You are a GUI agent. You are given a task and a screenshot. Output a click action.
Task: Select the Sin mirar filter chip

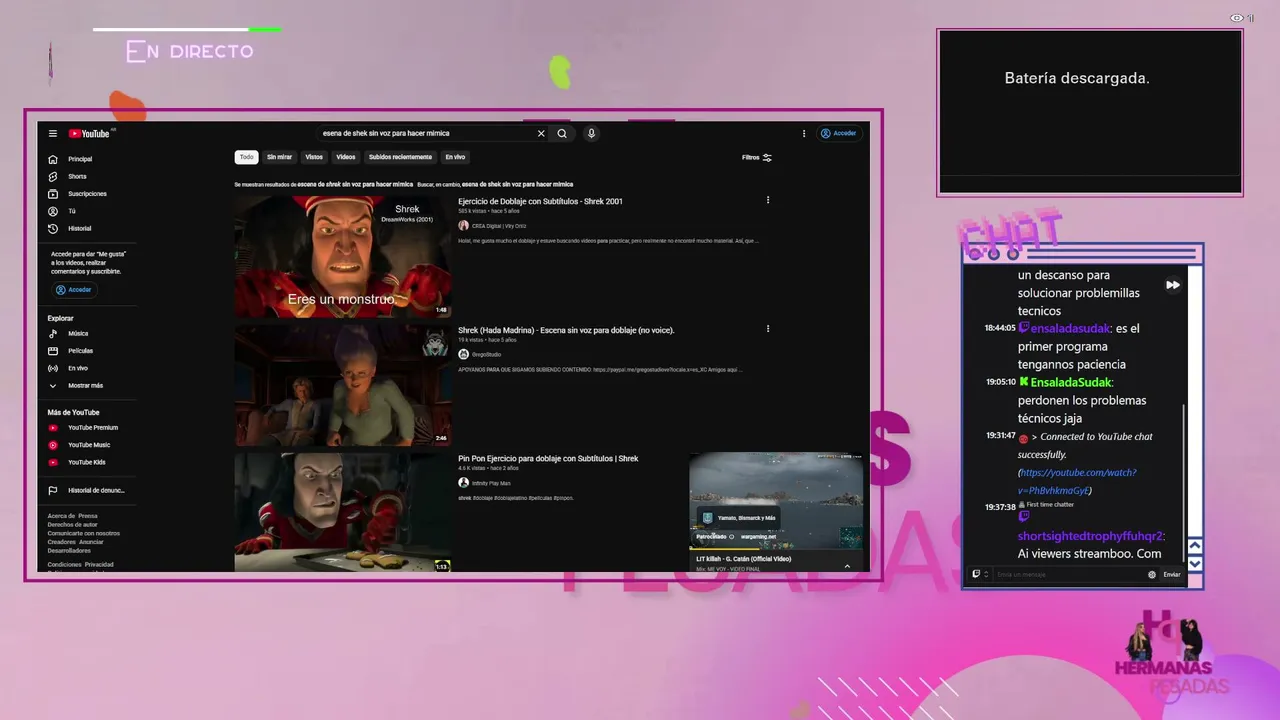279,157
